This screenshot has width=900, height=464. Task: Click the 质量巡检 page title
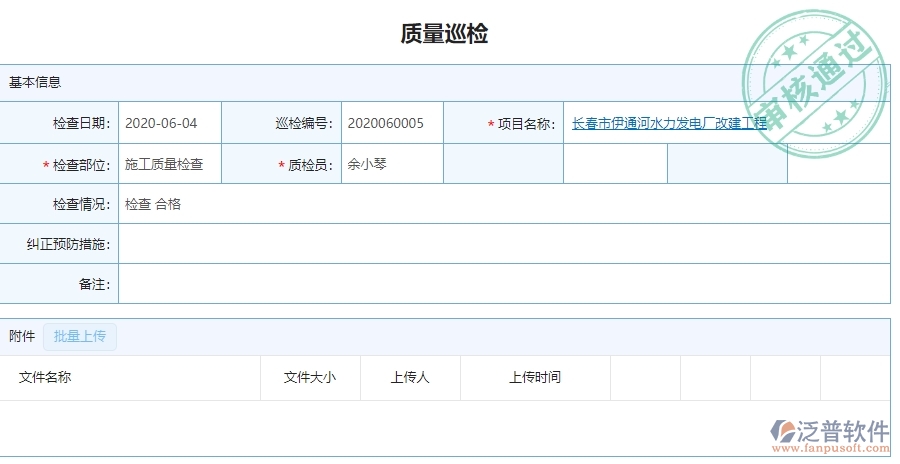point(444,34)
